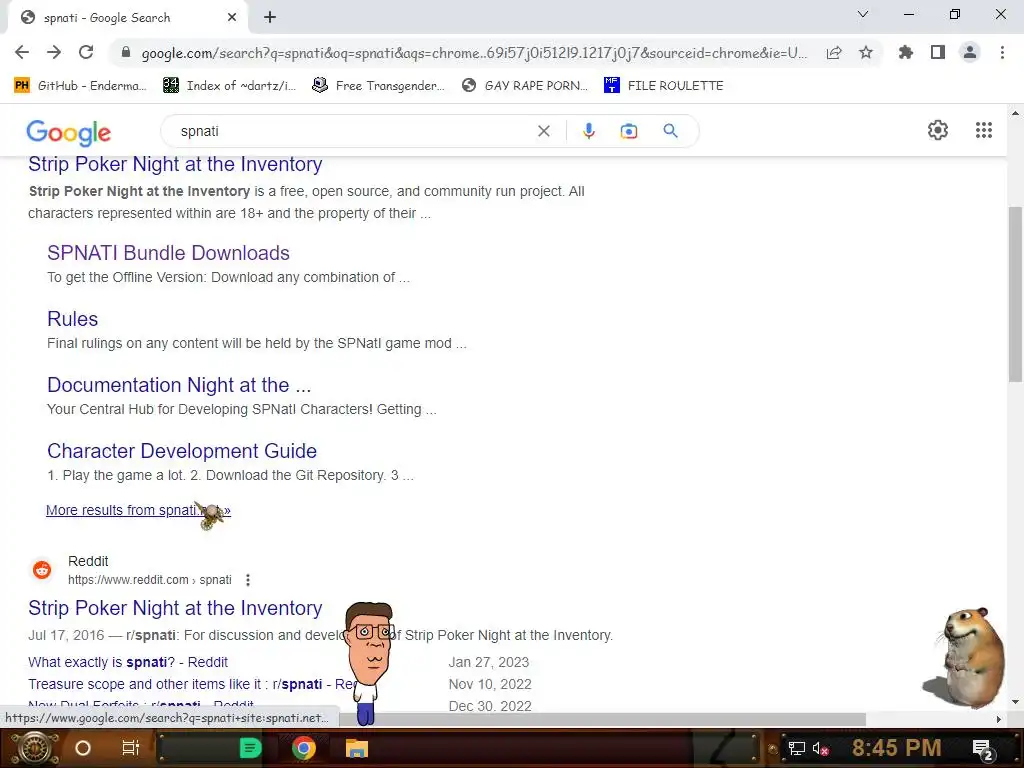Viewport: 1024px width, 768px height.
Task: Close the spnati Google Search tab
Action: click(232, 18)
